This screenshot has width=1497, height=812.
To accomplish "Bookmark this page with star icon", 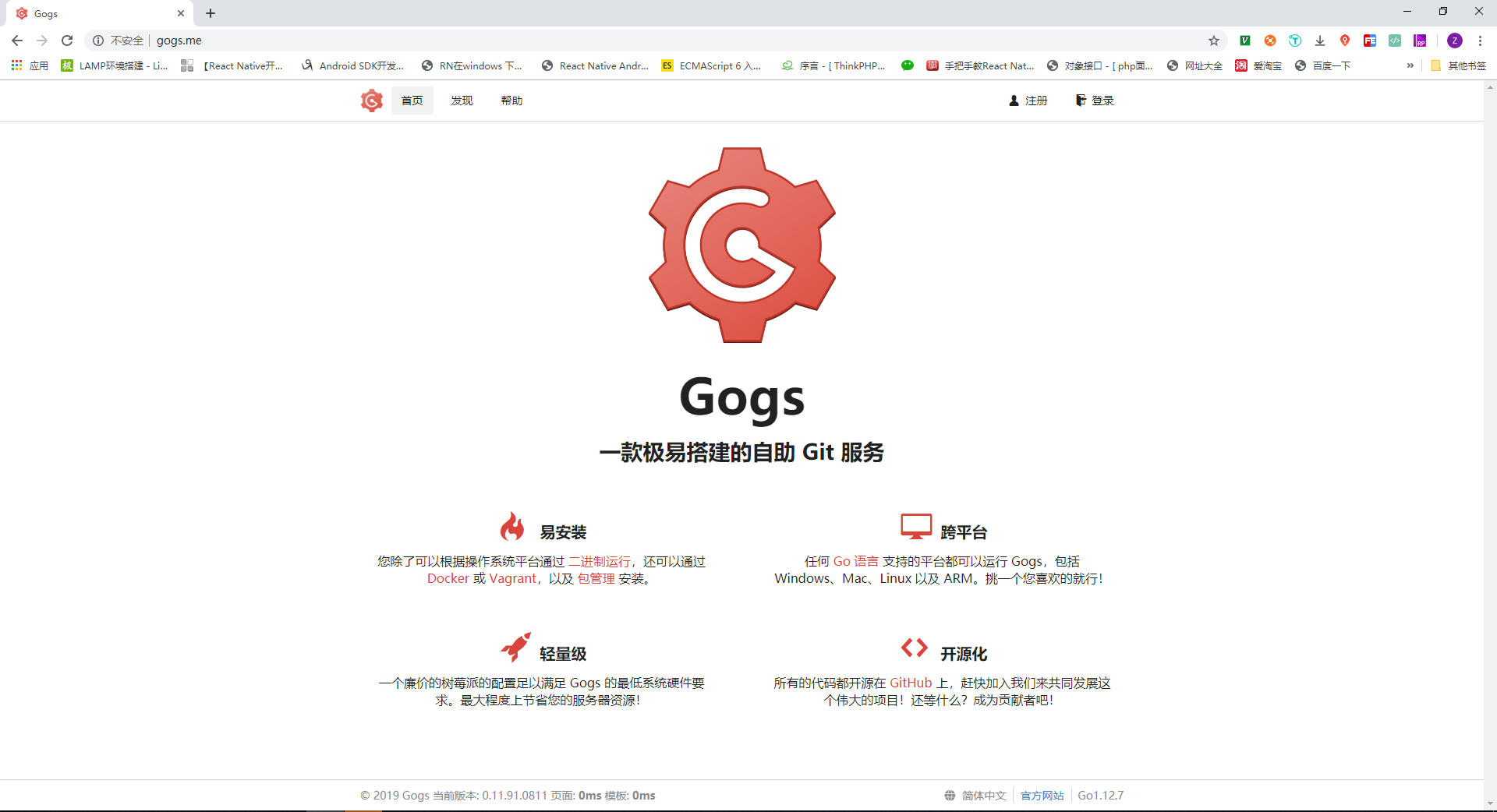I will pos(1214,41).
